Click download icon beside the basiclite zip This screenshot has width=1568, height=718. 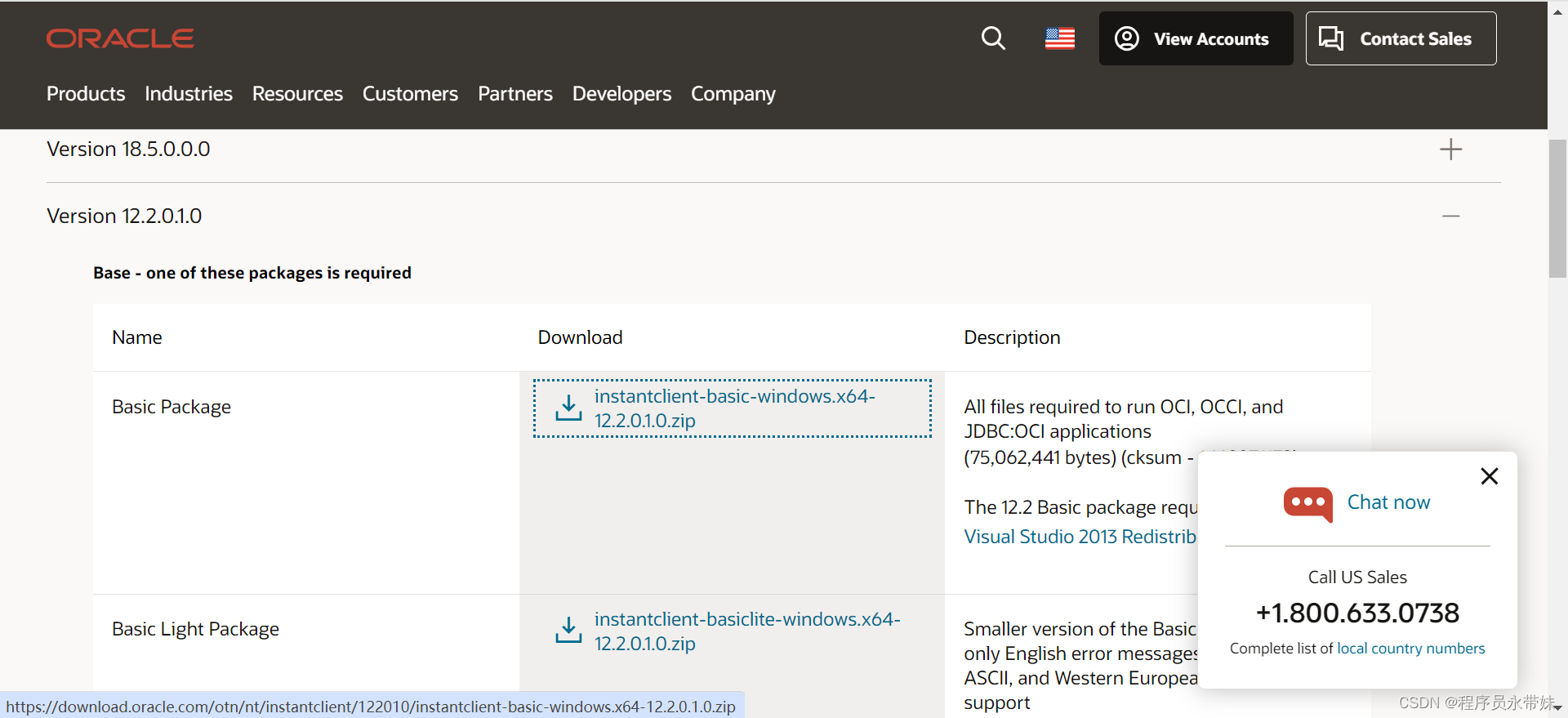[x=568, y=630]
